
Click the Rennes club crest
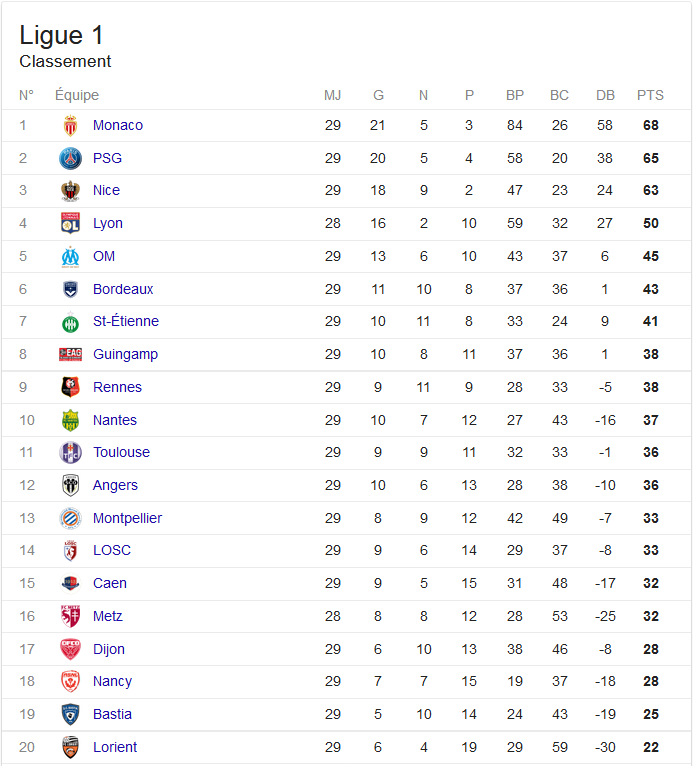[70, 387]
